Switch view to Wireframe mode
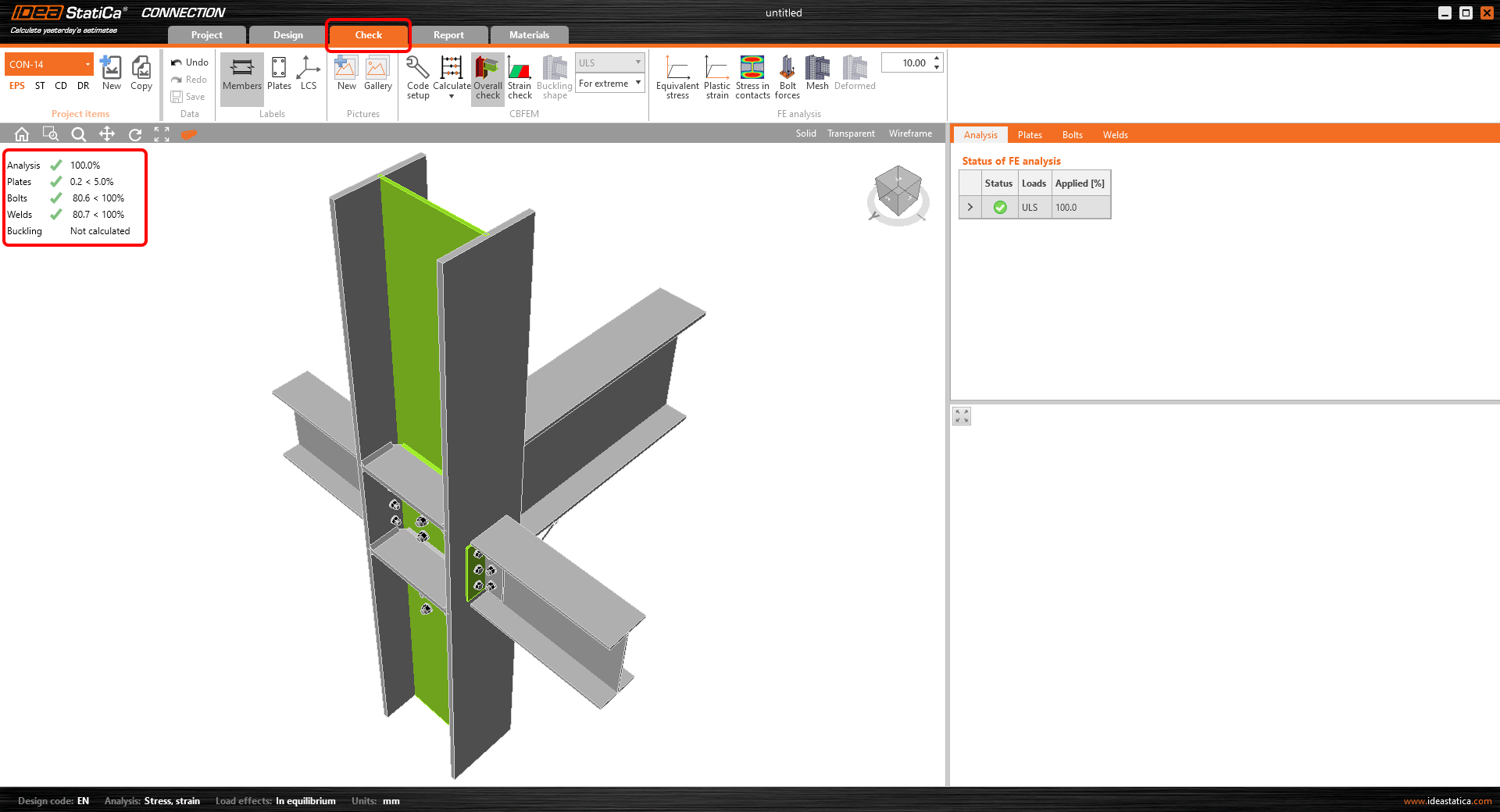Image resolution: width=1500 pixels, height=812 pixels. pyautogui.click(x=909, y=134)
